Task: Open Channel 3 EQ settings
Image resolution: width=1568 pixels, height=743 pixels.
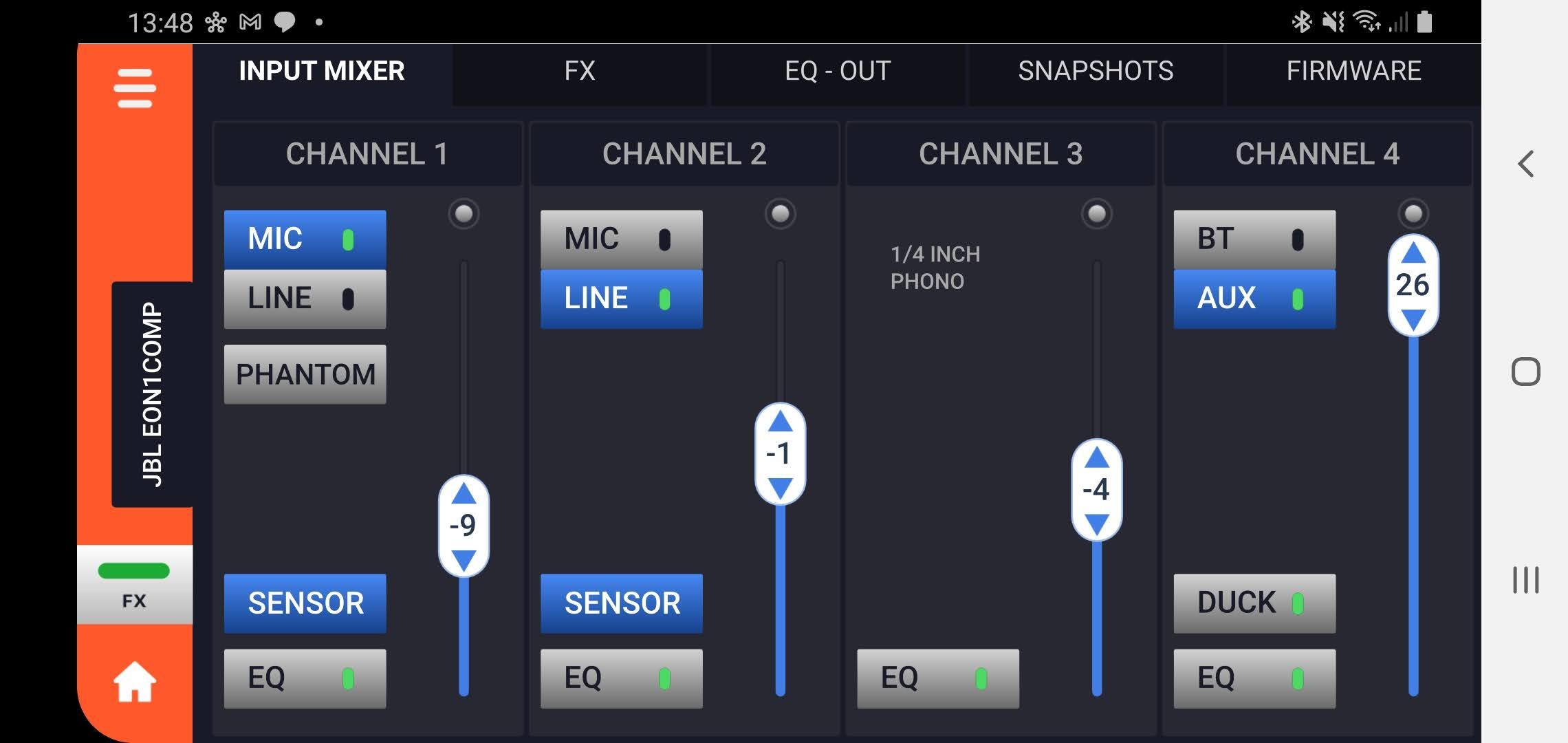Action: [937, 678]
